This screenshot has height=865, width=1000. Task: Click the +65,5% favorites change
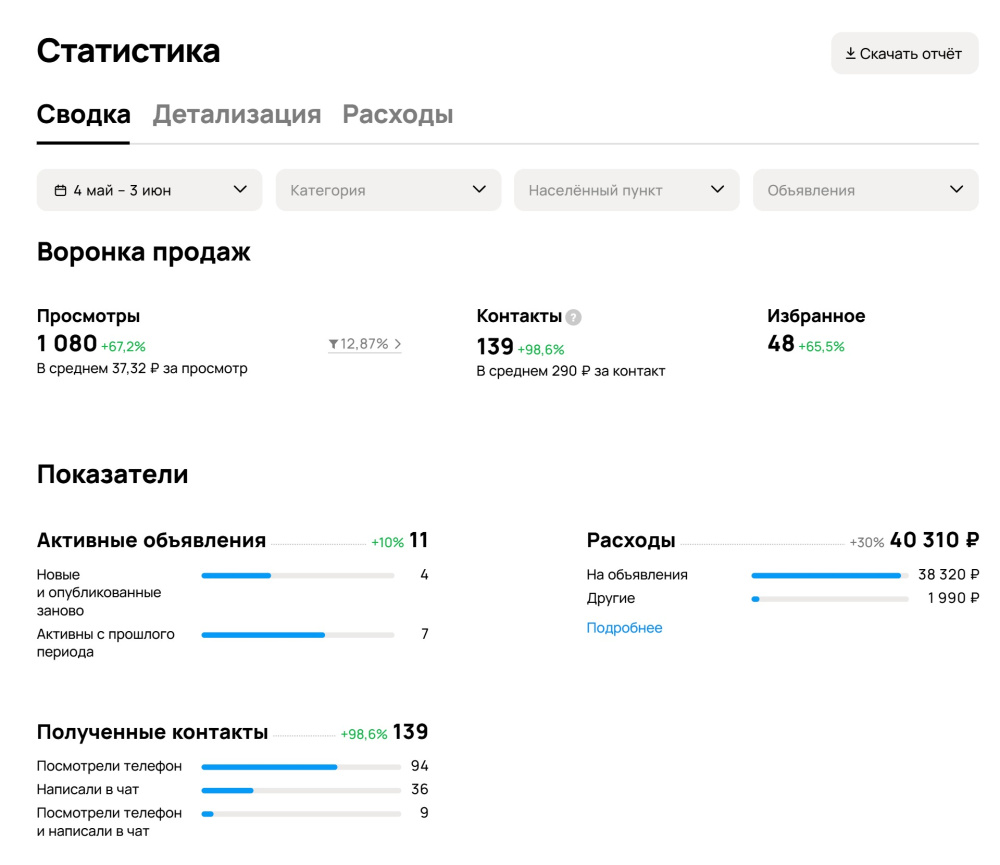pyautogui.click(x=821, y=346)
